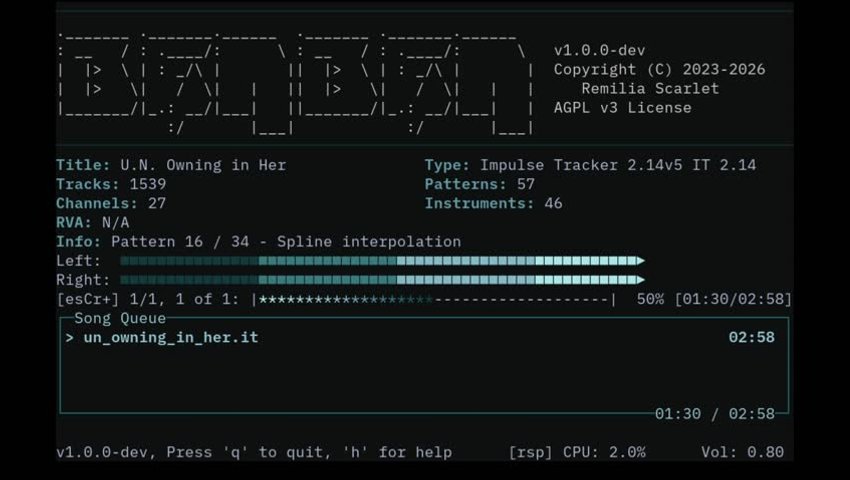
Task: Click the 50% progress percentage
Action: (x=650, y=299)
